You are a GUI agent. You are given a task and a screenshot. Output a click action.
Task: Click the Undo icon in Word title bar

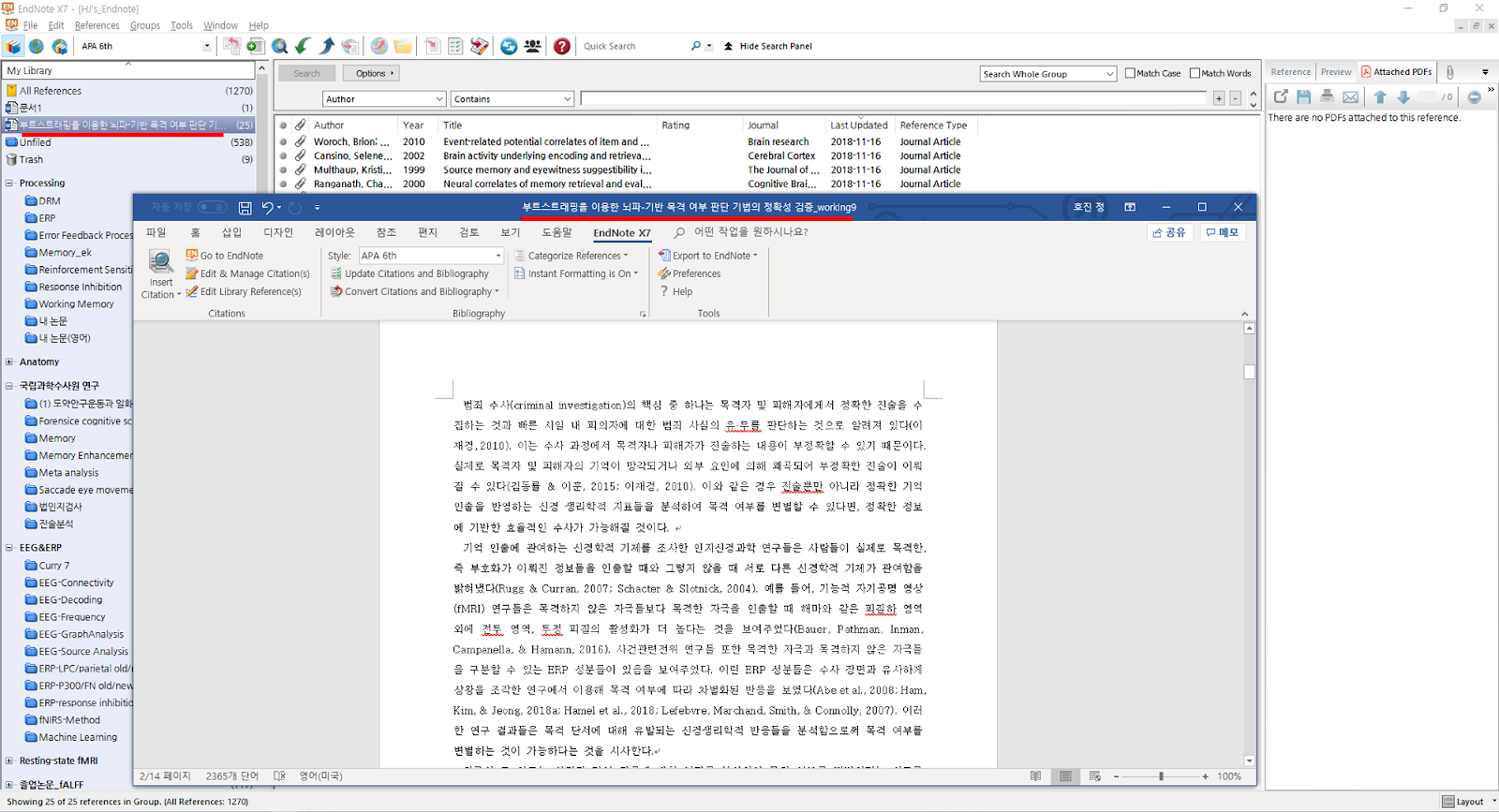tap(268, 207)
